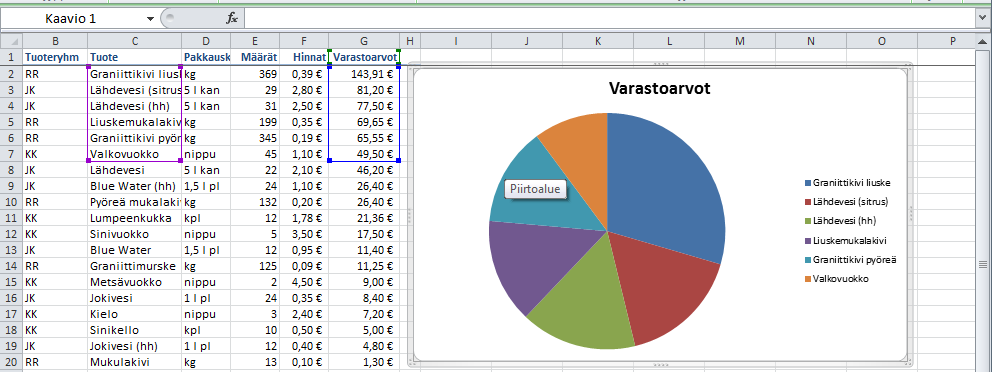Screen dimensions: 992x372
Task: Expand the formula bar with the arrow
Action: 984,19
